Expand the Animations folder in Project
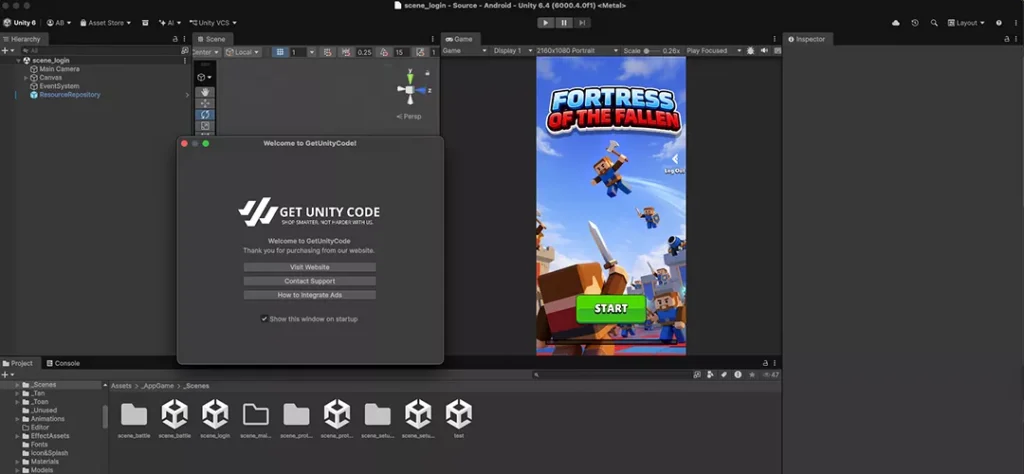The image size is (1024, 474). pos(17,419)
